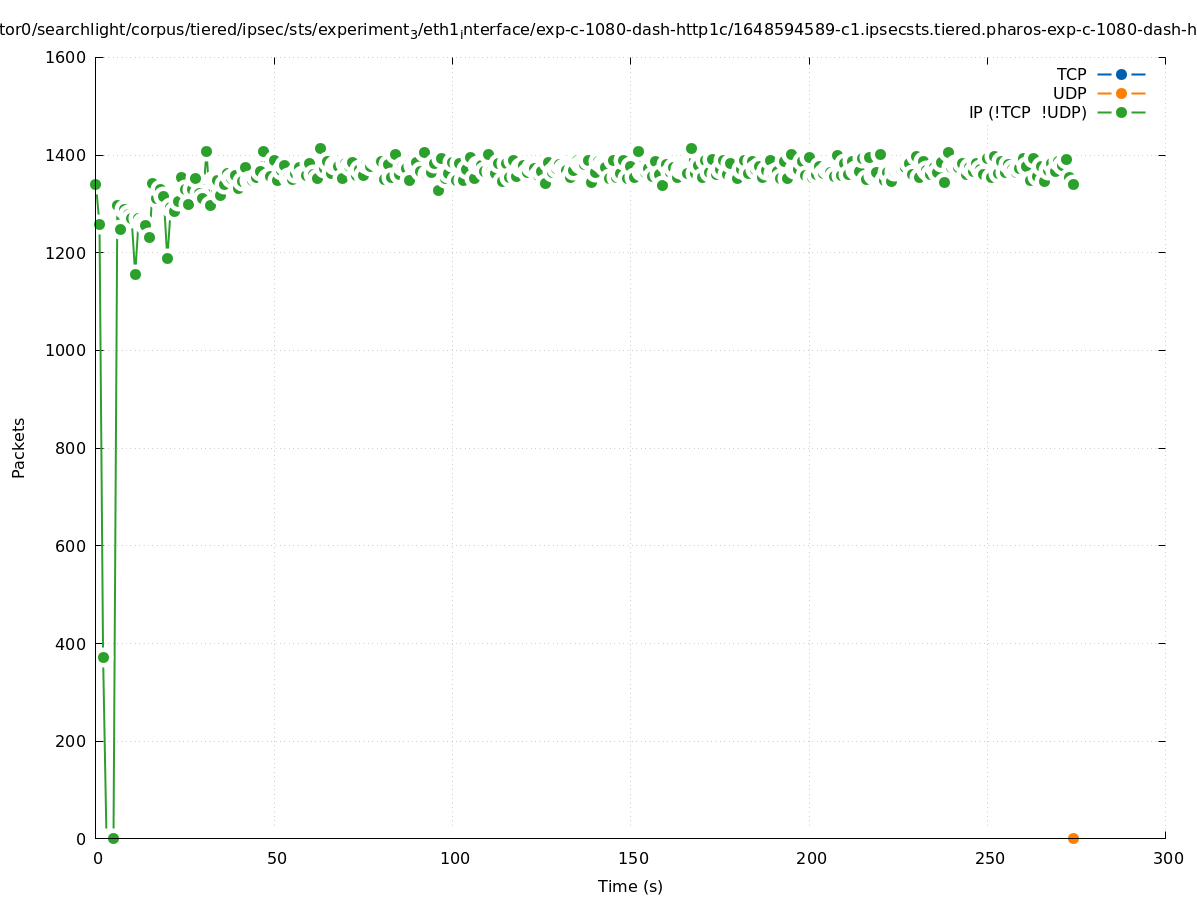Select the blue TCP legend marker
Image resolution: width=1197 pixels, height=900 pixels.
pyautogui.click(x=1121, y=74)
